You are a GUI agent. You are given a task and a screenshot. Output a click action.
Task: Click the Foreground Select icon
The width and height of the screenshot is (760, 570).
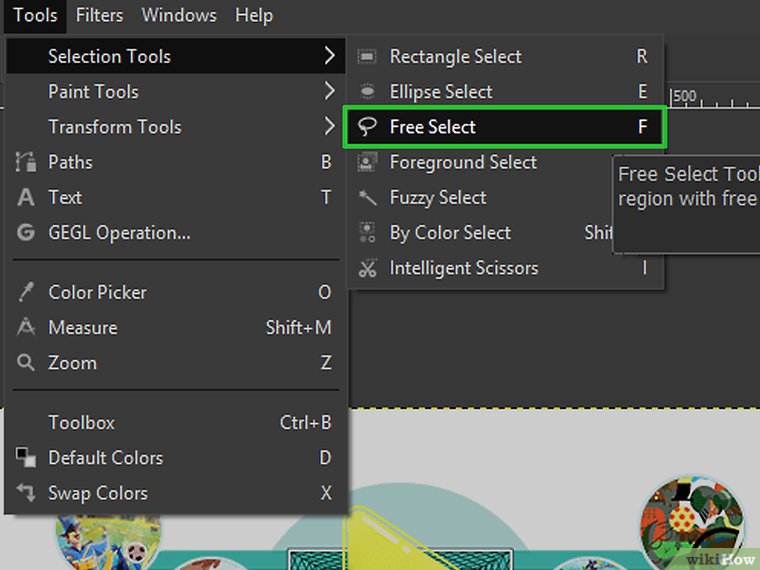tap(367, 162)
